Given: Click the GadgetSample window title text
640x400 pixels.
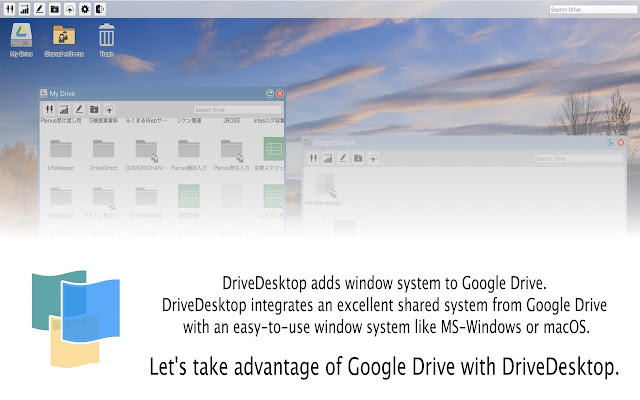Looking at the screenshot, I should [x=334, y=142].
